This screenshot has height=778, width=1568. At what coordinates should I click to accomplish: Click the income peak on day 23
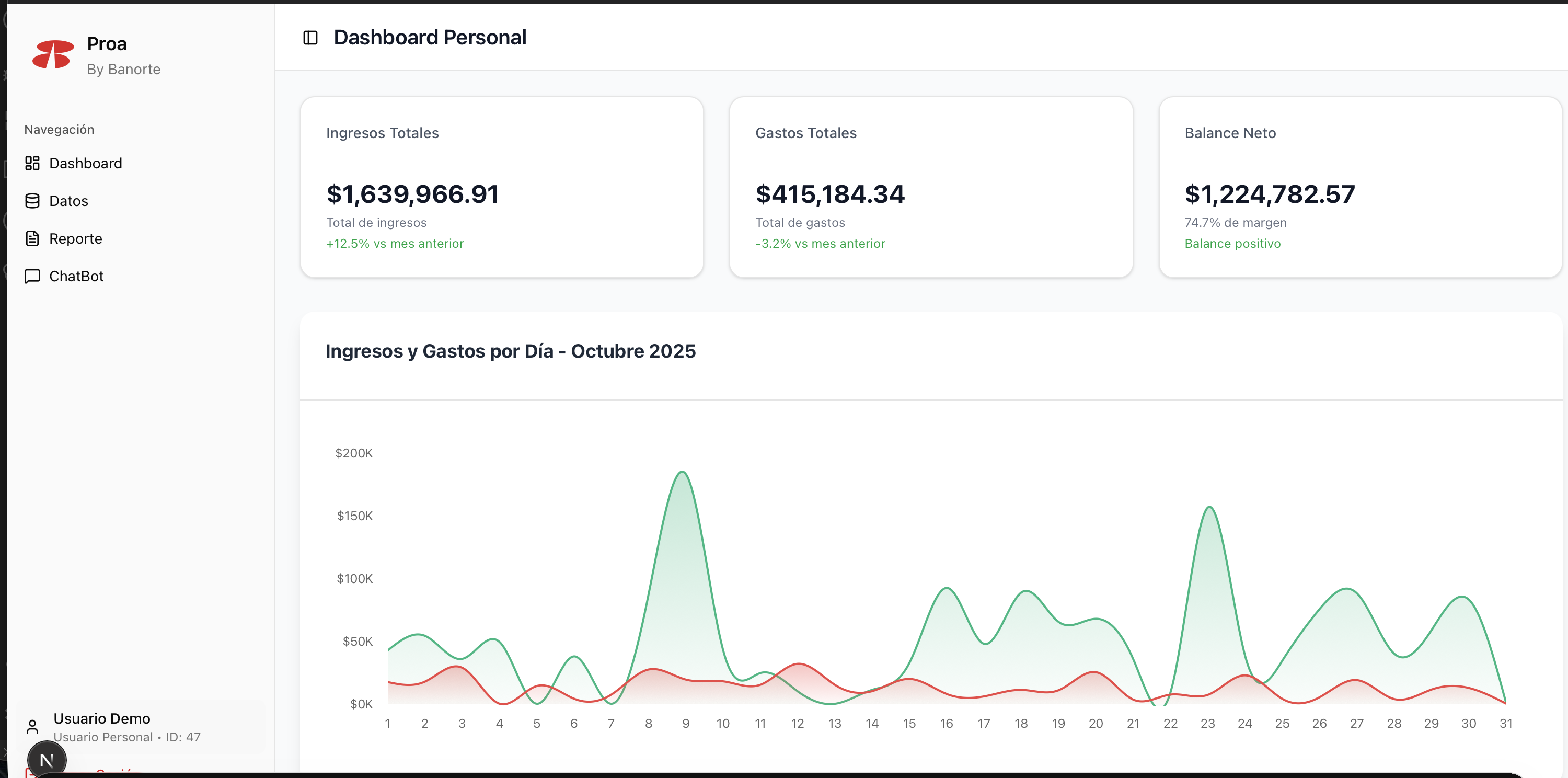(x=1209, y=507)
